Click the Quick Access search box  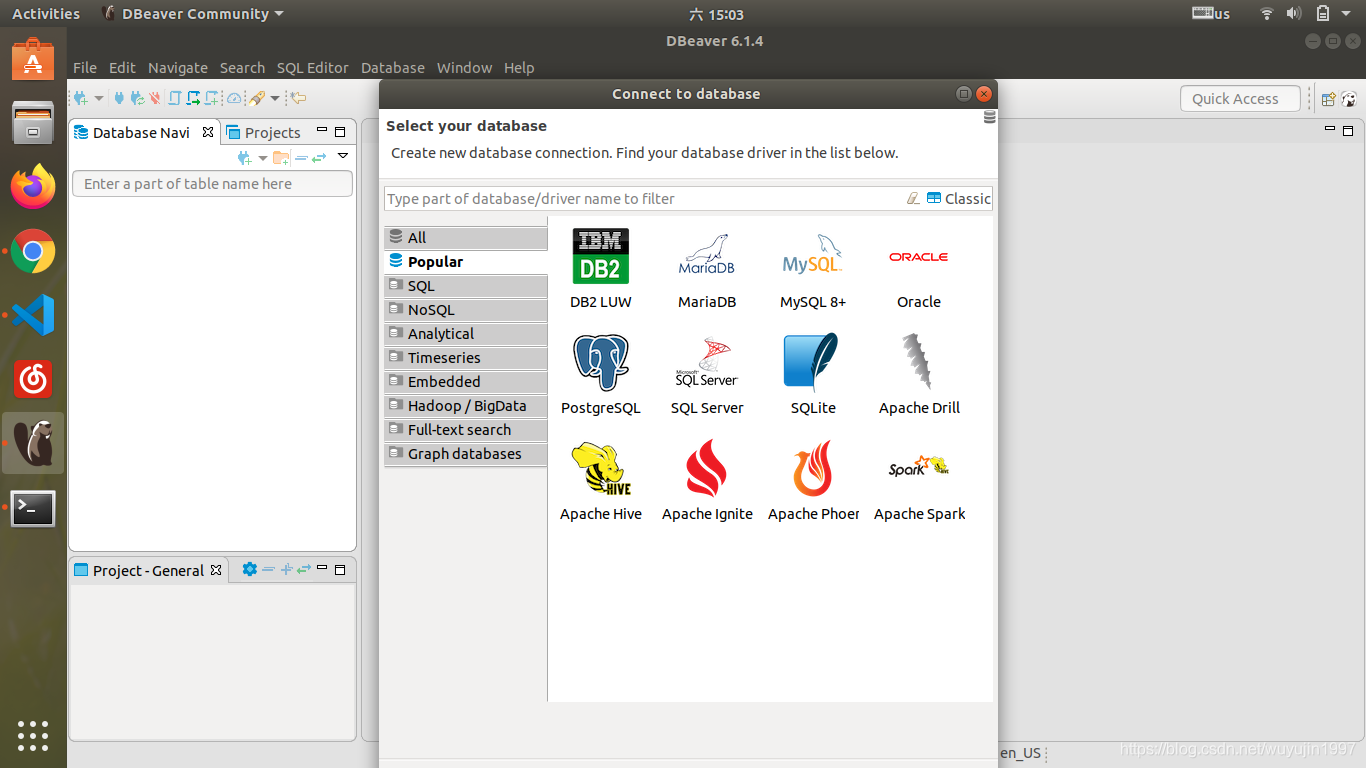(x=1240, y=98)
